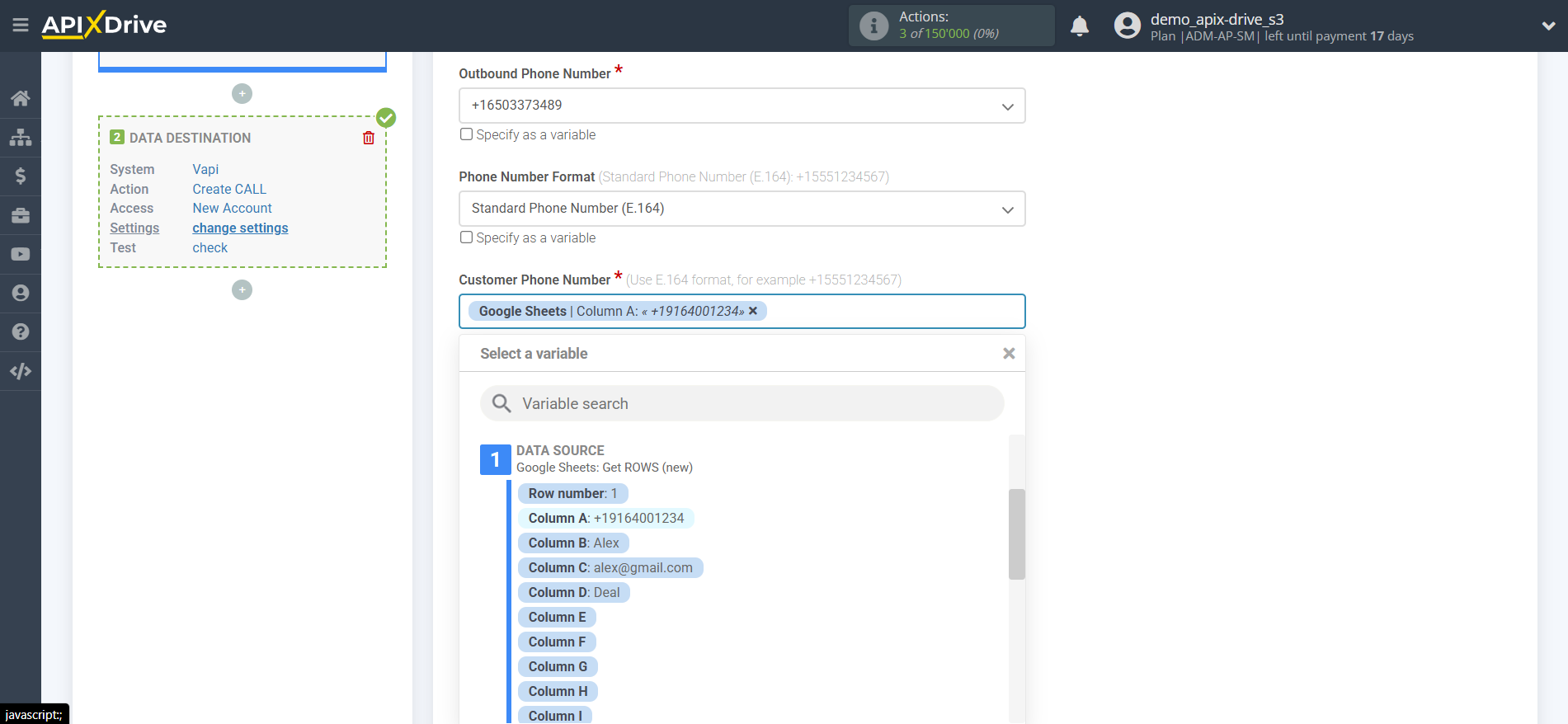Select the Column H variable
Screen dimensions: 1568x724
click(x=558, y=691)
